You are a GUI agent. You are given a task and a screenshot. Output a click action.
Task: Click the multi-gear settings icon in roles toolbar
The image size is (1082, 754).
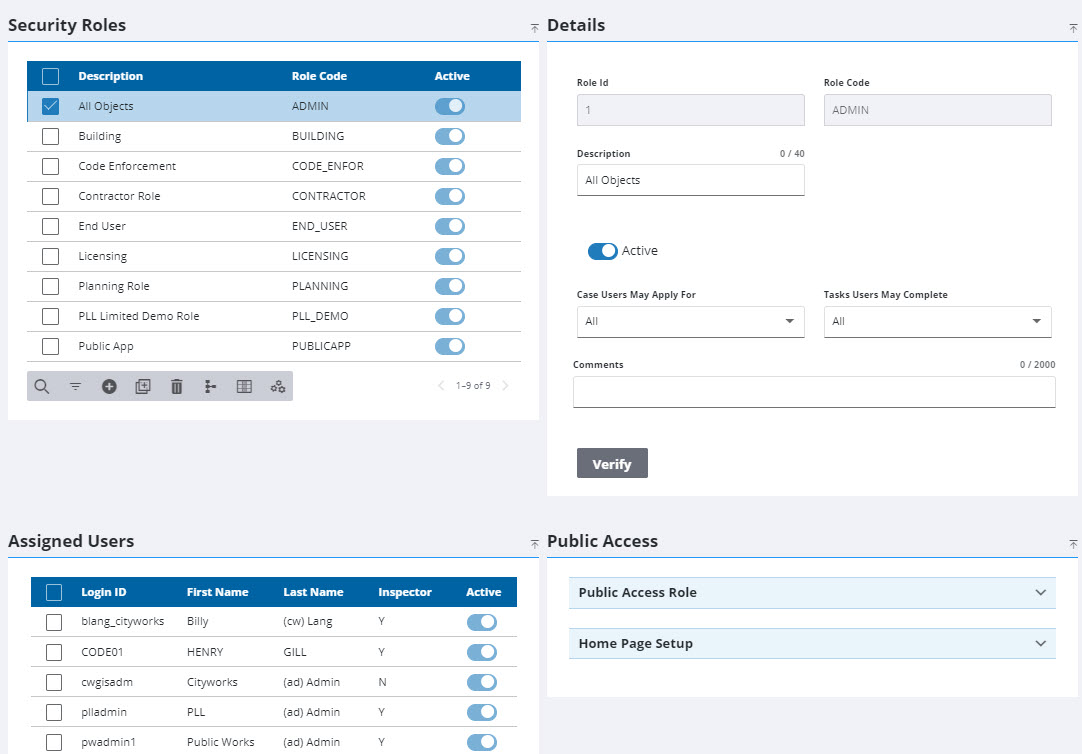(x=278, y=386)
